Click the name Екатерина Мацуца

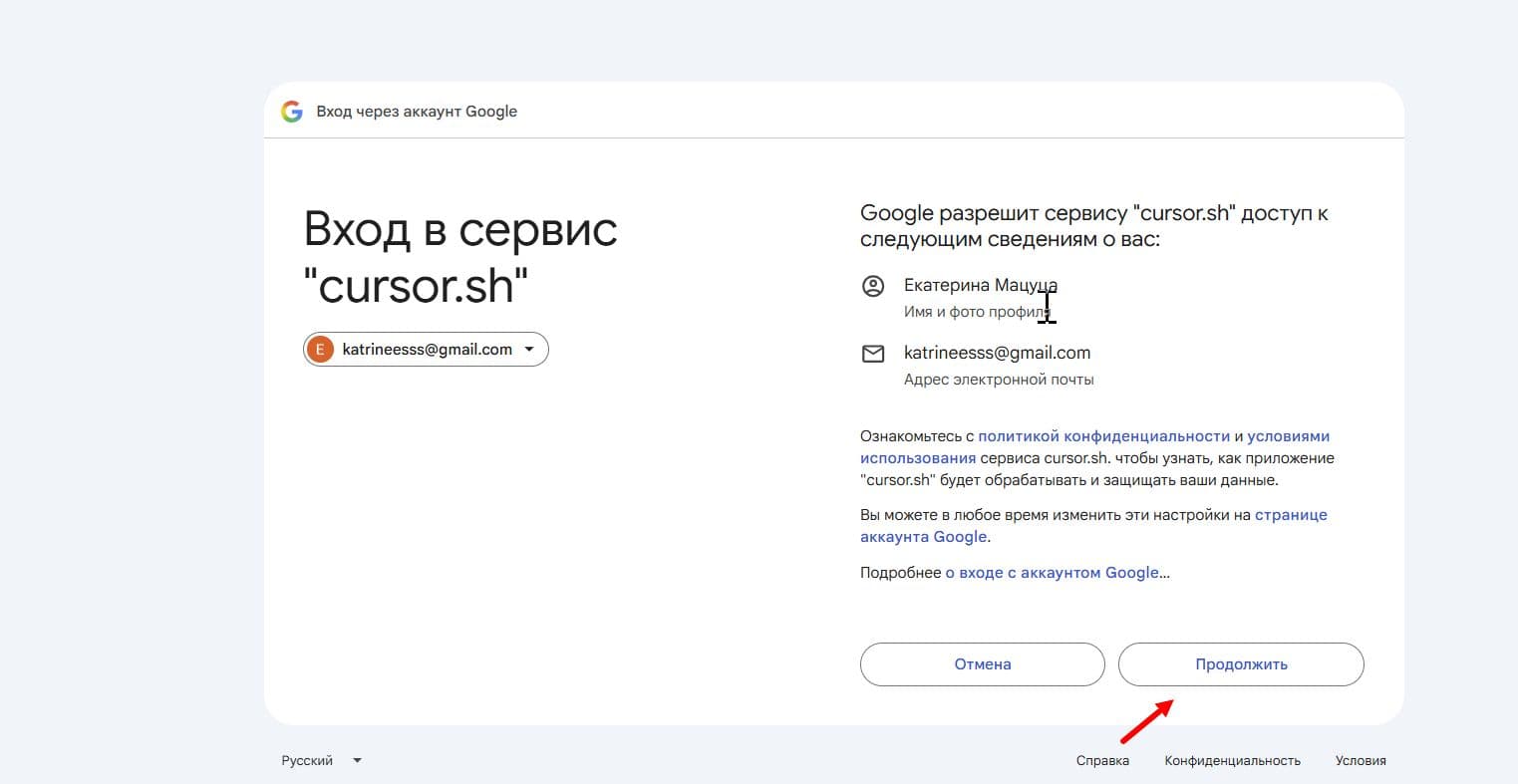coord(981,285)
